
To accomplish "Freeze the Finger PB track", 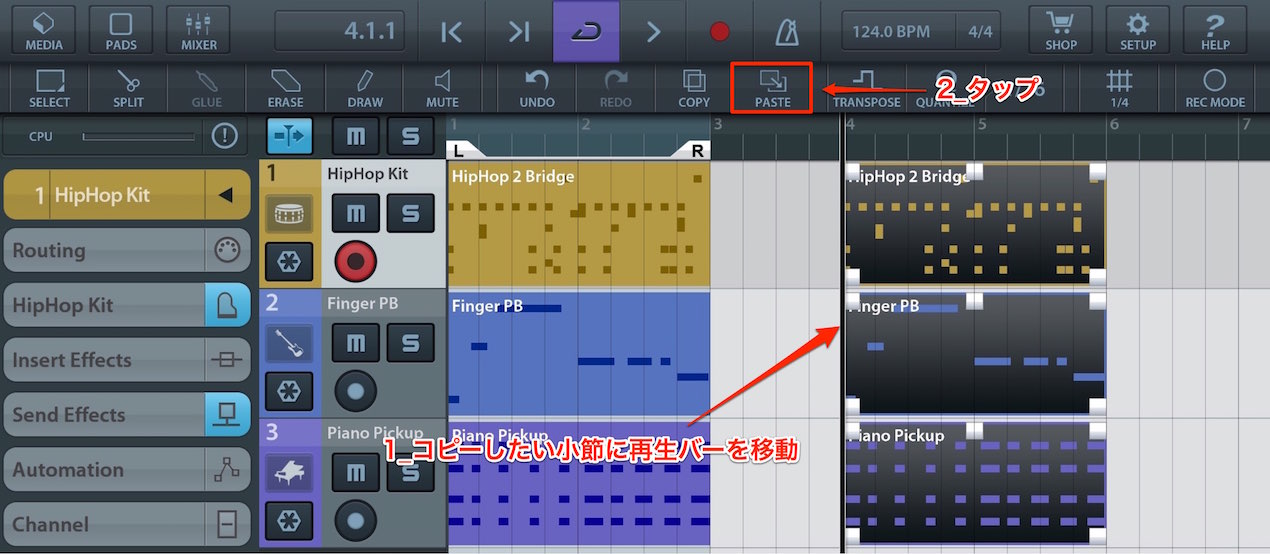I will click(x=289, y=391).
